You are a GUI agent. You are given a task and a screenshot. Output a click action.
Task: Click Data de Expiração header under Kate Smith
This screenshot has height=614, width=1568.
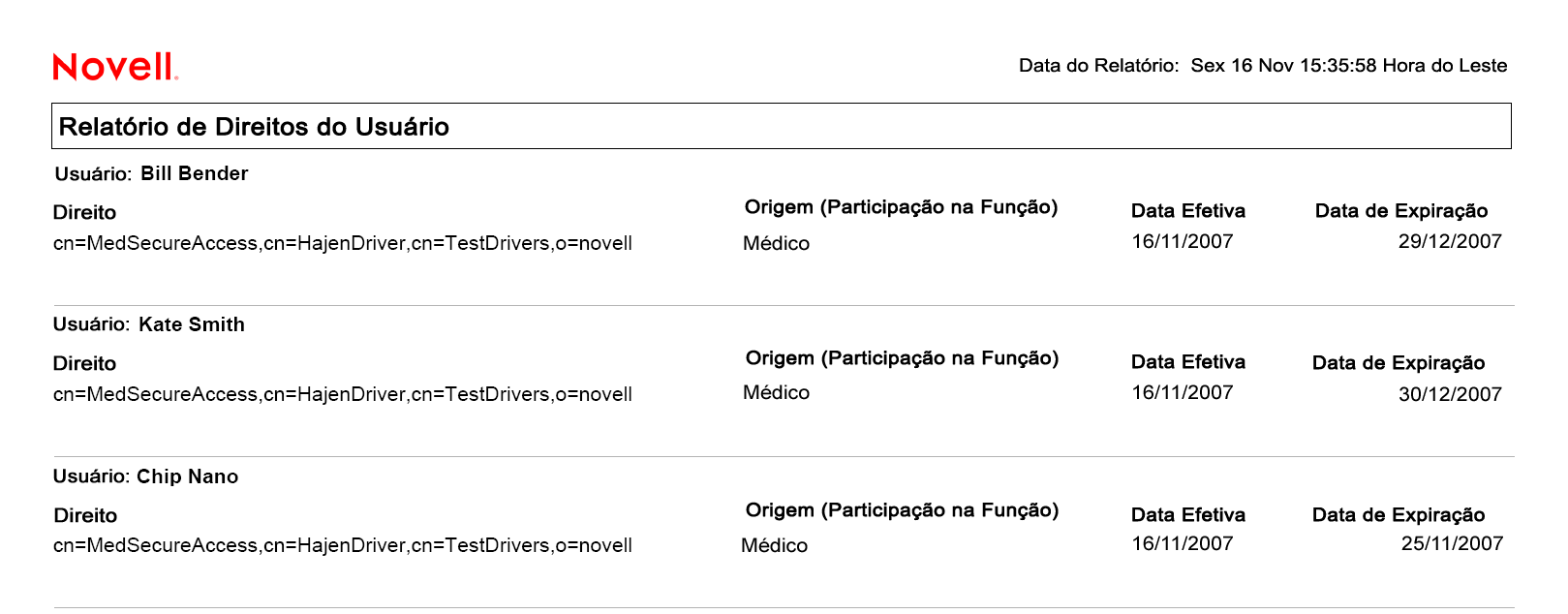[1398, 363]
